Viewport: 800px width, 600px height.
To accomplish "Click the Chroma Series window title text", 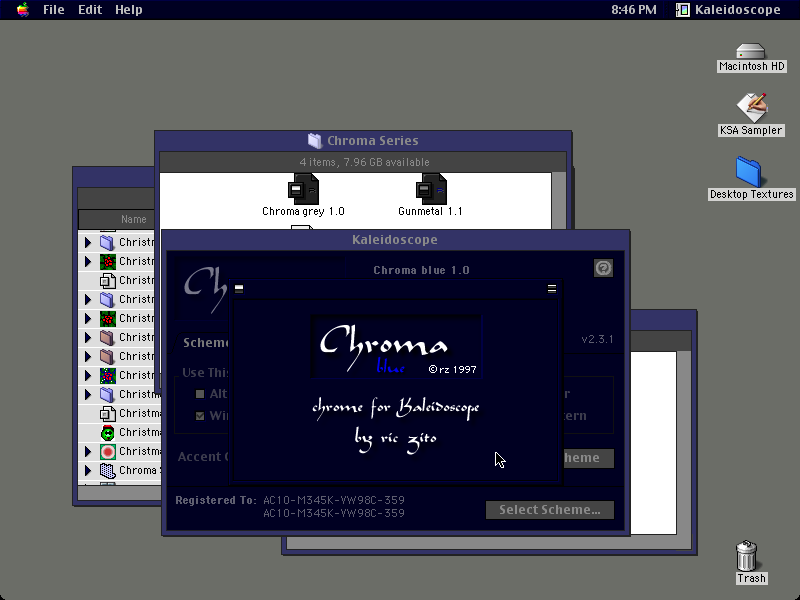I will pyautogui.click(x=373, y=141).
